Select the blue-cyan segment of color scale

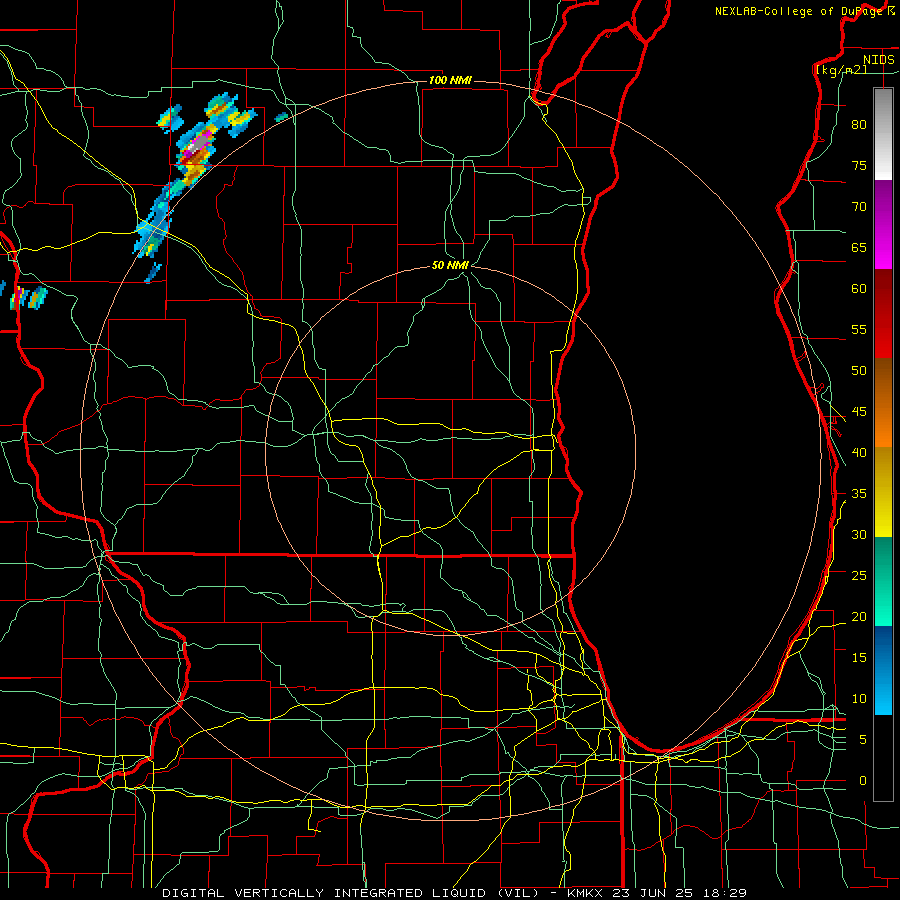pos(883,670)
